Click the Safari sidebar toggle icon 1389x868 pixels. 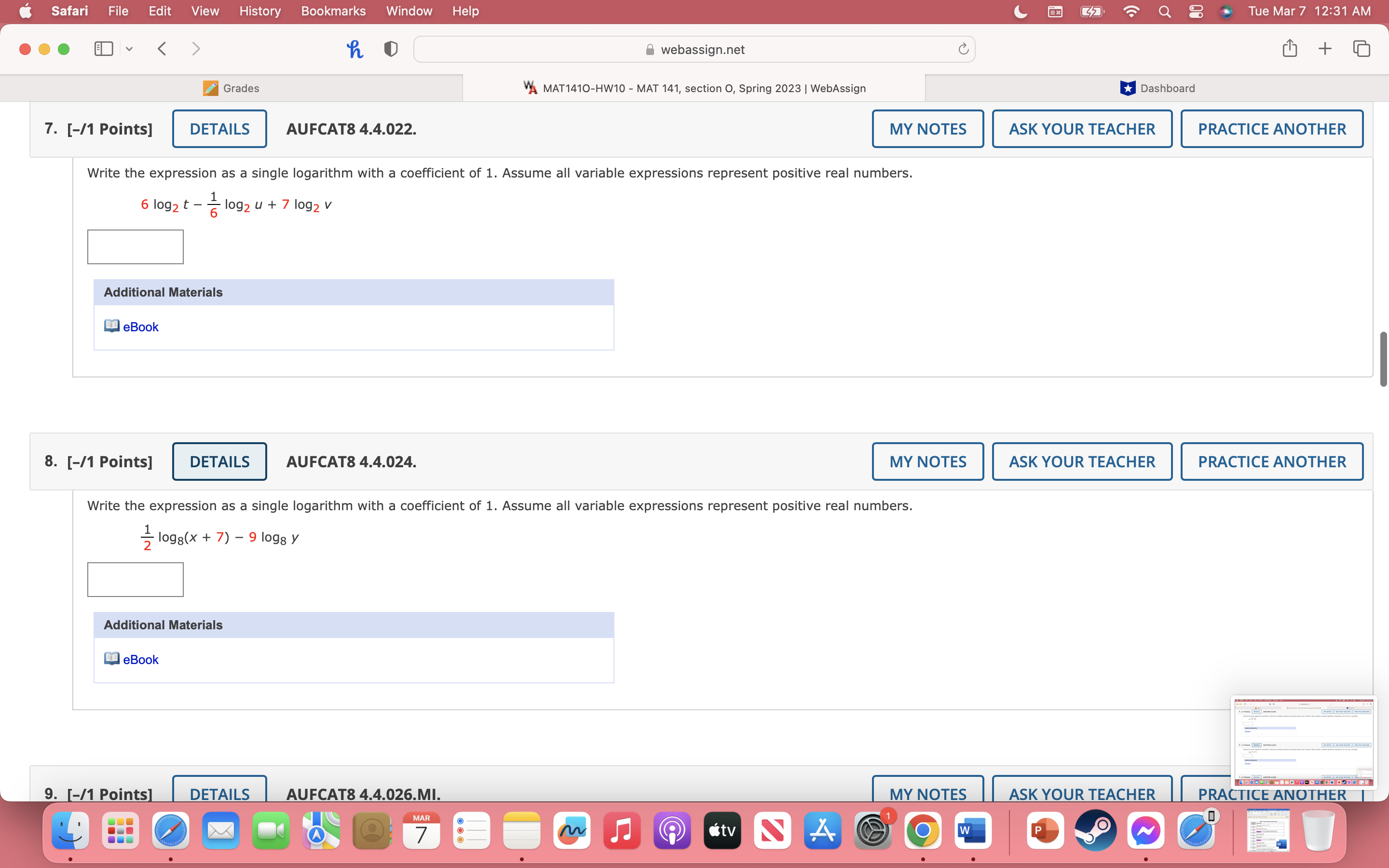[103, 49]
